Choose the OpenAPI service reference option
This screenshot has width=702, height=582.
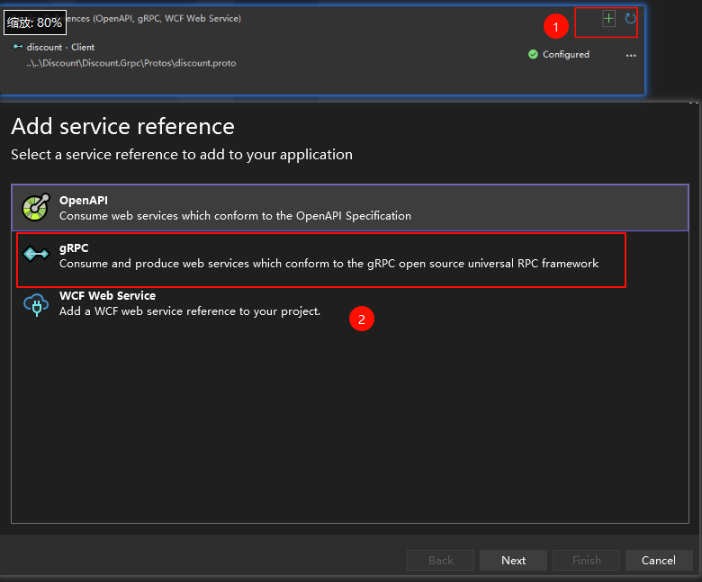[x=350, y=208]
